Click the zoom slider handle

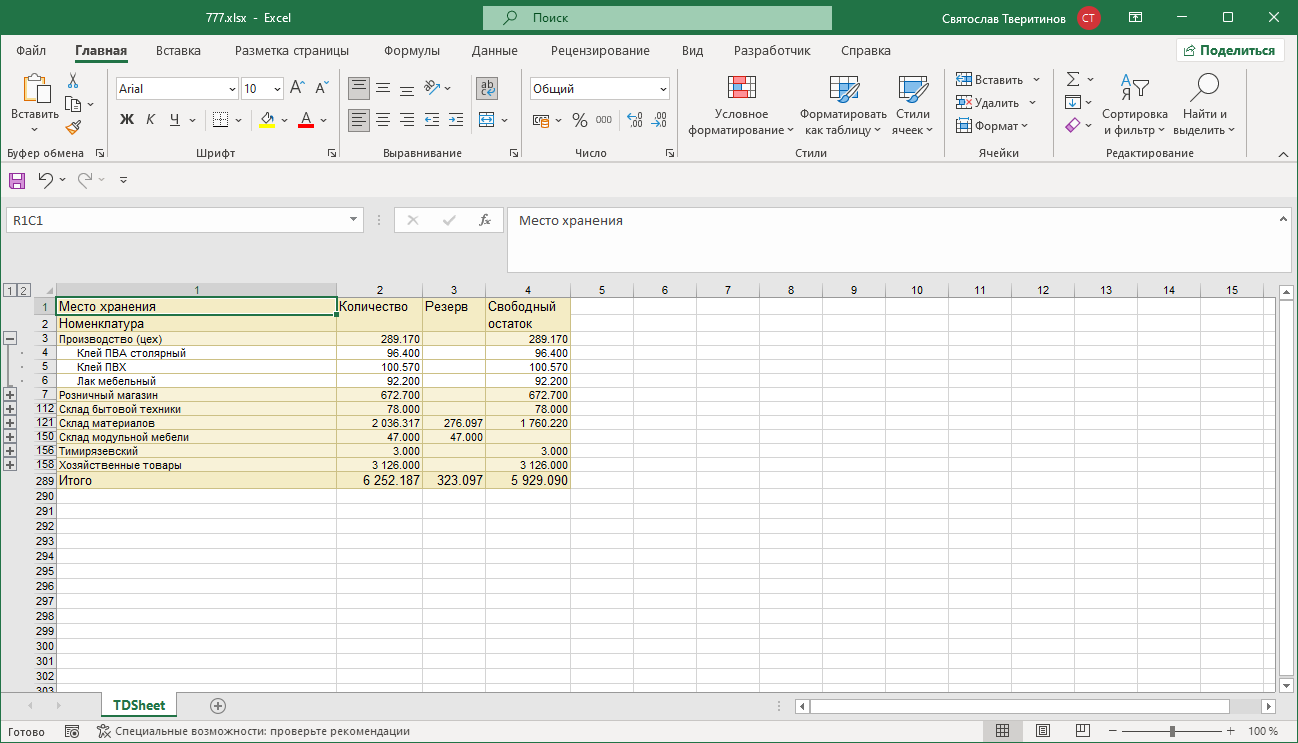tap(1173, 731)
